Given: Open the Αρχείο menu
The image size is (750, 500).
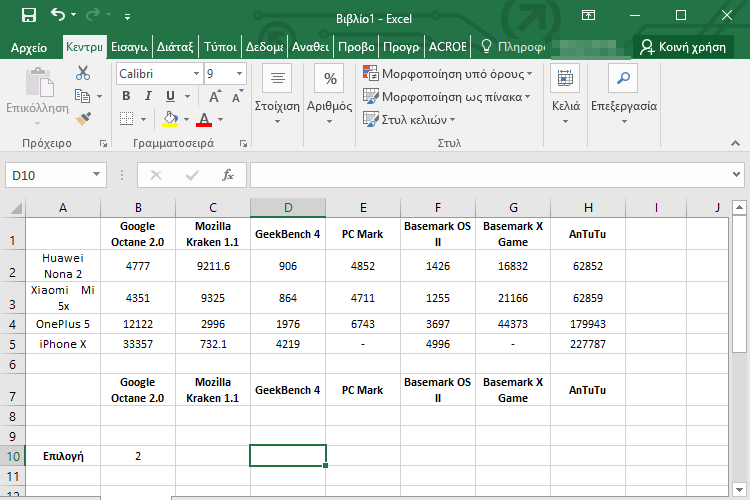Looking at the screenshot, I should coord(29,47).
